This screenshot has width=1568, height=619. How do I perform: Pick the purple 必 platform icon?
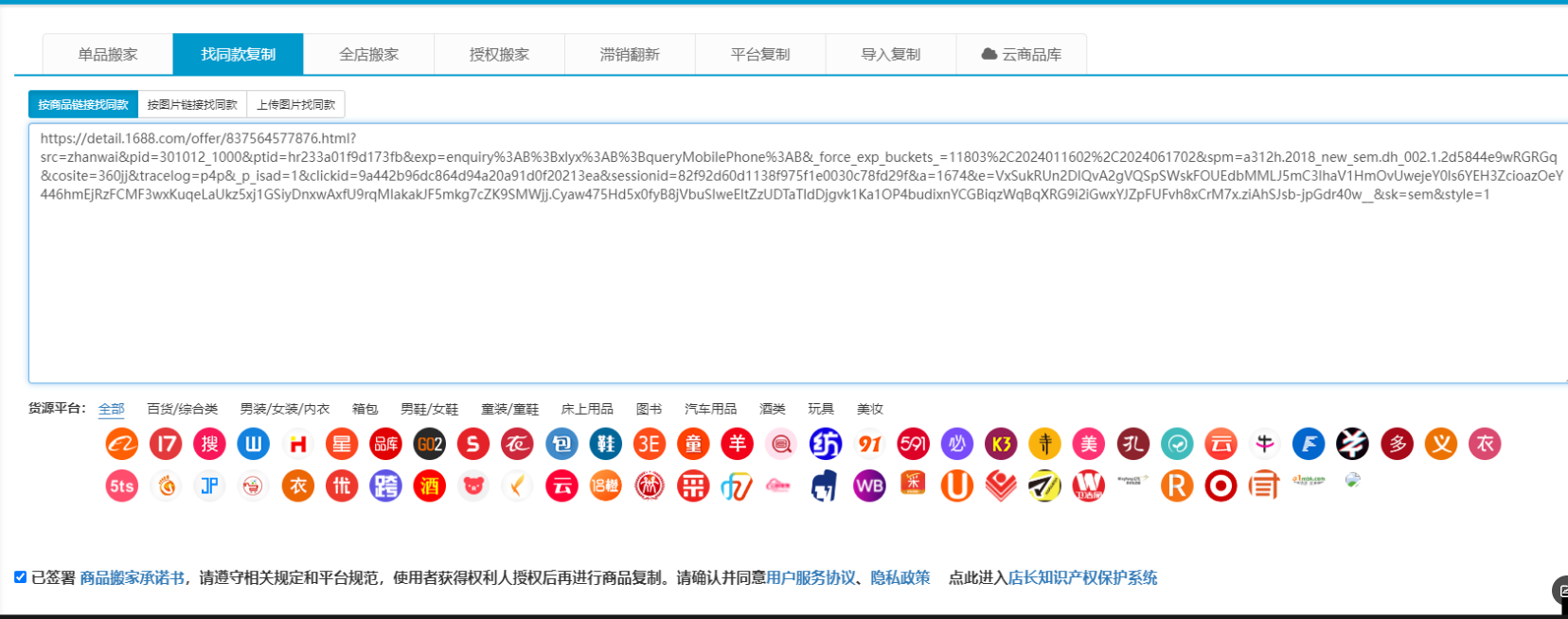[x=957, y=444]
